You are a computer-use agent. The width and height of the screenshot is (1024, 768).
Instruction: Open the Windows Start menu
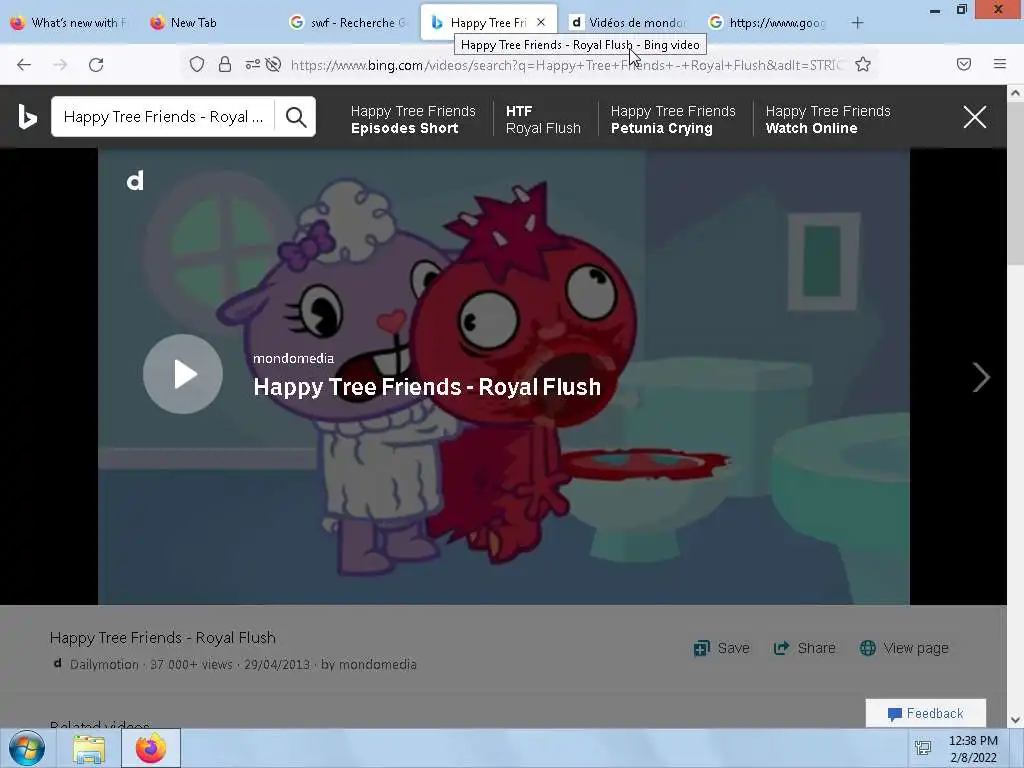tap(27, 748)
